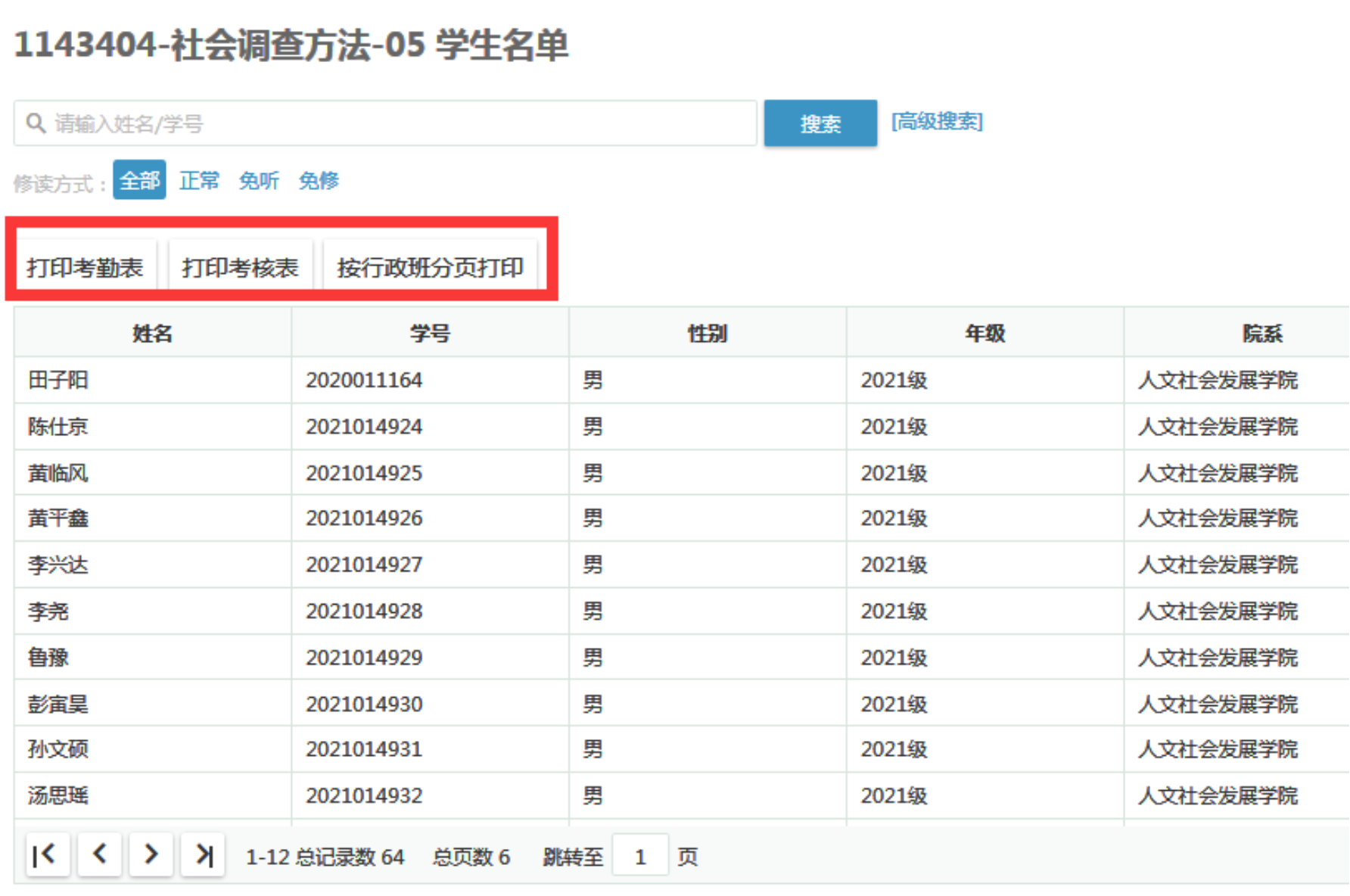
Task: Click the jump-to page number field
Action: [x=639, y=856]
